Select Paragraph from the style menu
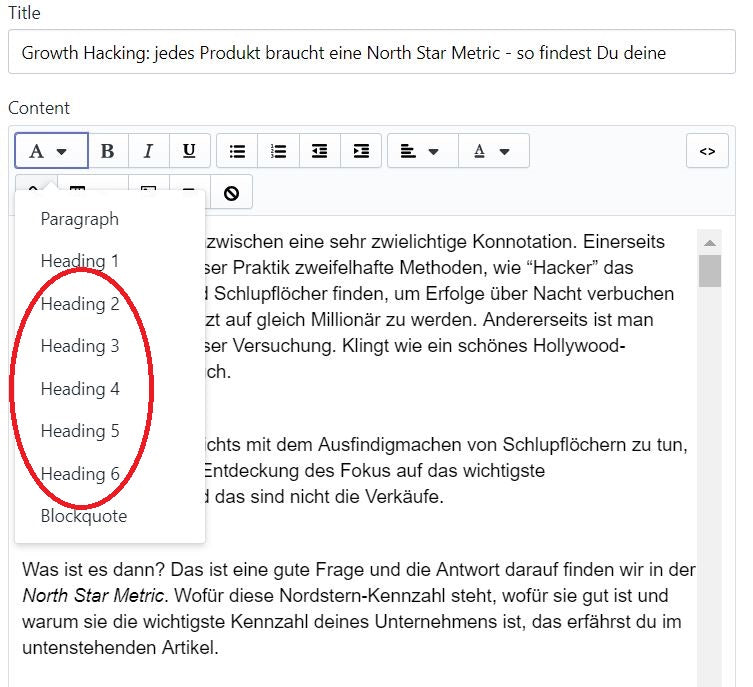This screenshot has height=687, width=753. [x=80, y=219]
